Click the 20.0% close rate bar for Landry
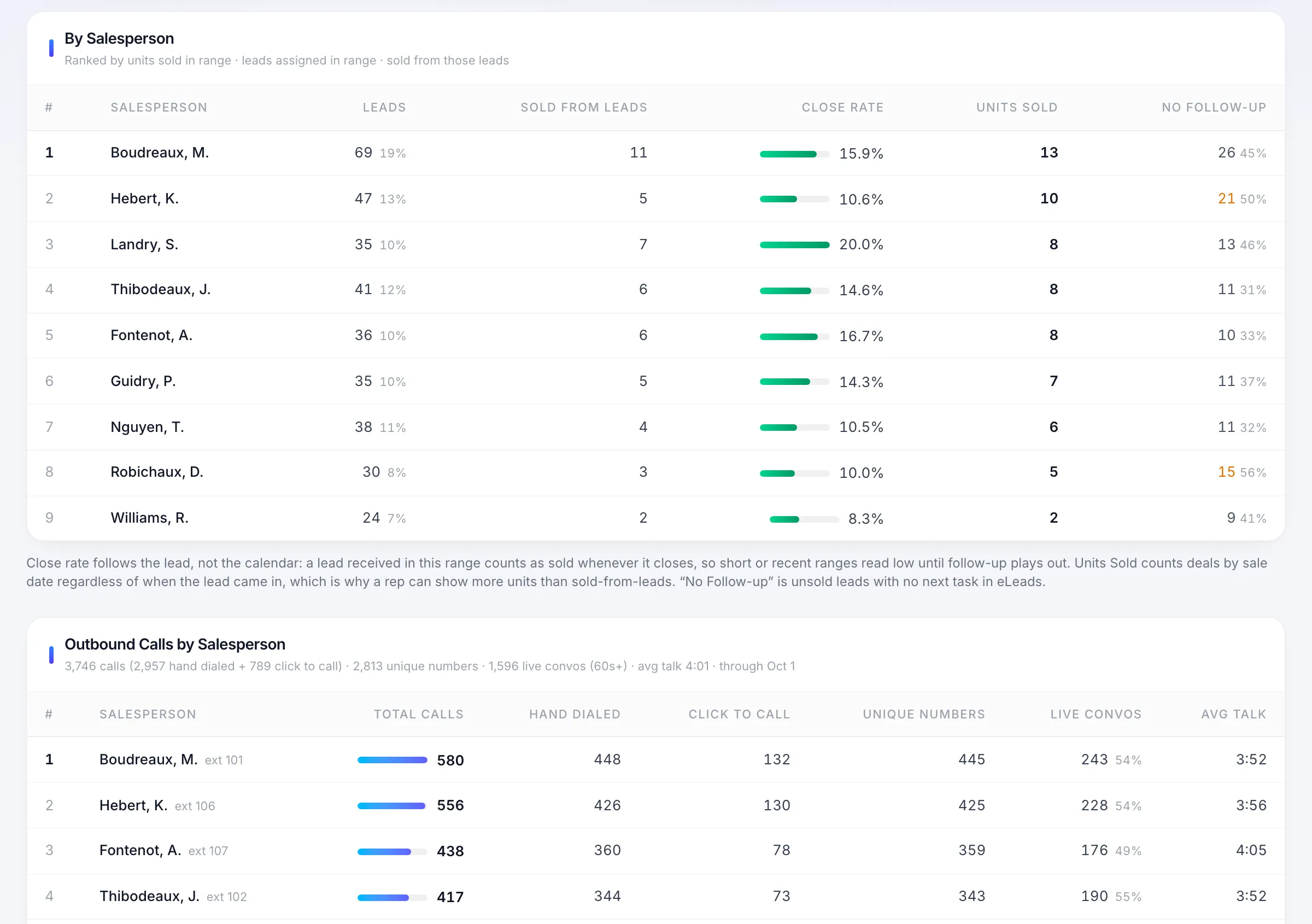This screenshot has width=1312, height=924. pyautogui.click(x=794, y=245)
